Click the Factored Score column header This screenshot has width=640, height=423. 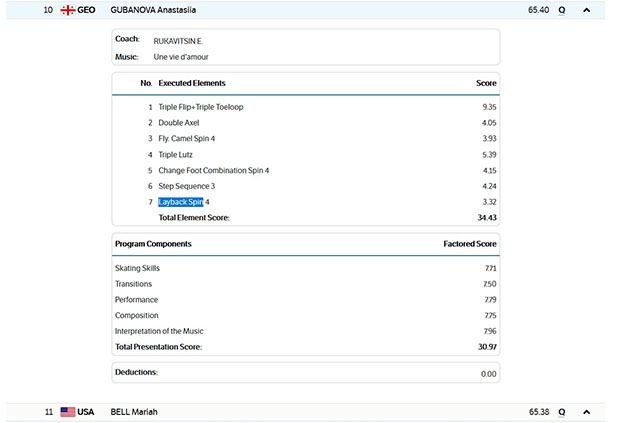click(469, 244)
